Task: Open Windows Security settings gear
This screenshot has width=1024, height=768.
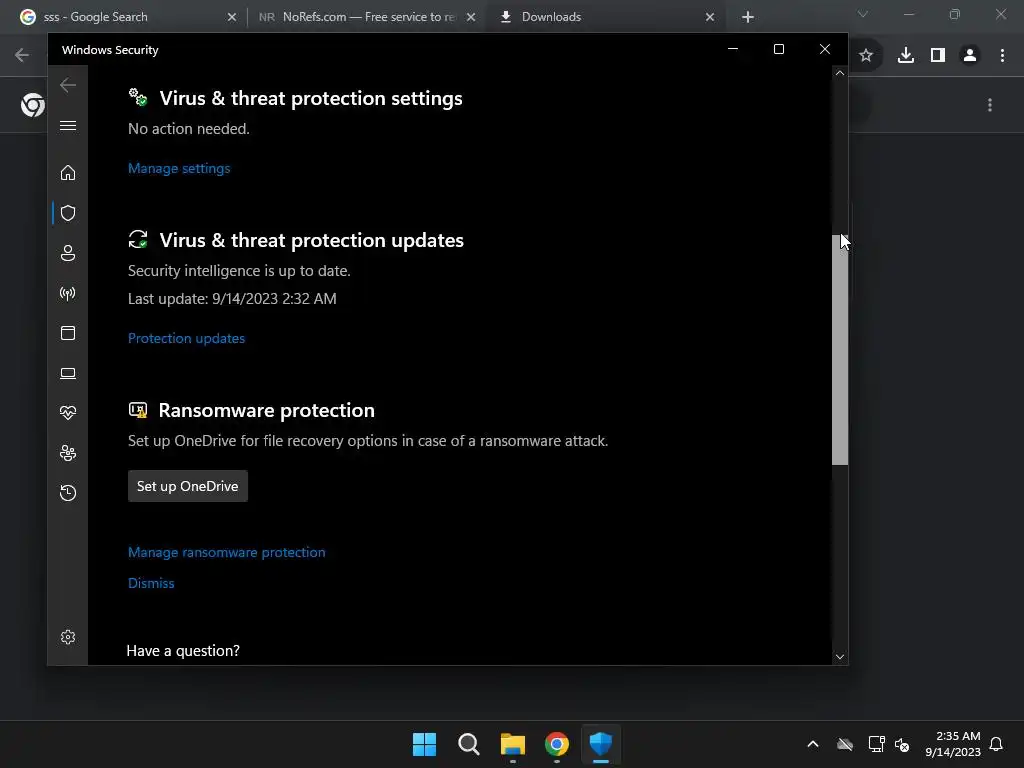Action: [68, 637]
